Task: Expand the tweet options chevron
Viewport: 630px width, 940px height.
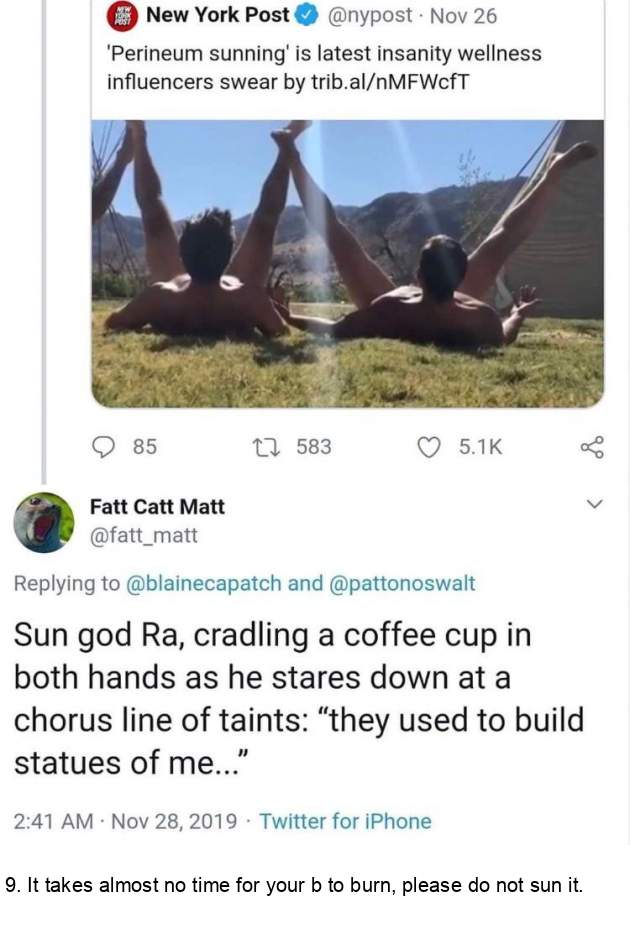Action: tap(593, 504)
